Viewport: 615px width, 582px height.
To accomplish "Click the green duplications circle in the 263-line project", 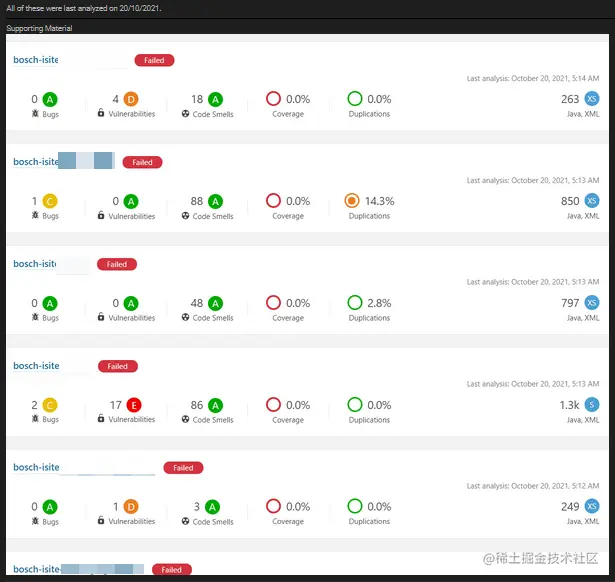I will pos(355,98).
